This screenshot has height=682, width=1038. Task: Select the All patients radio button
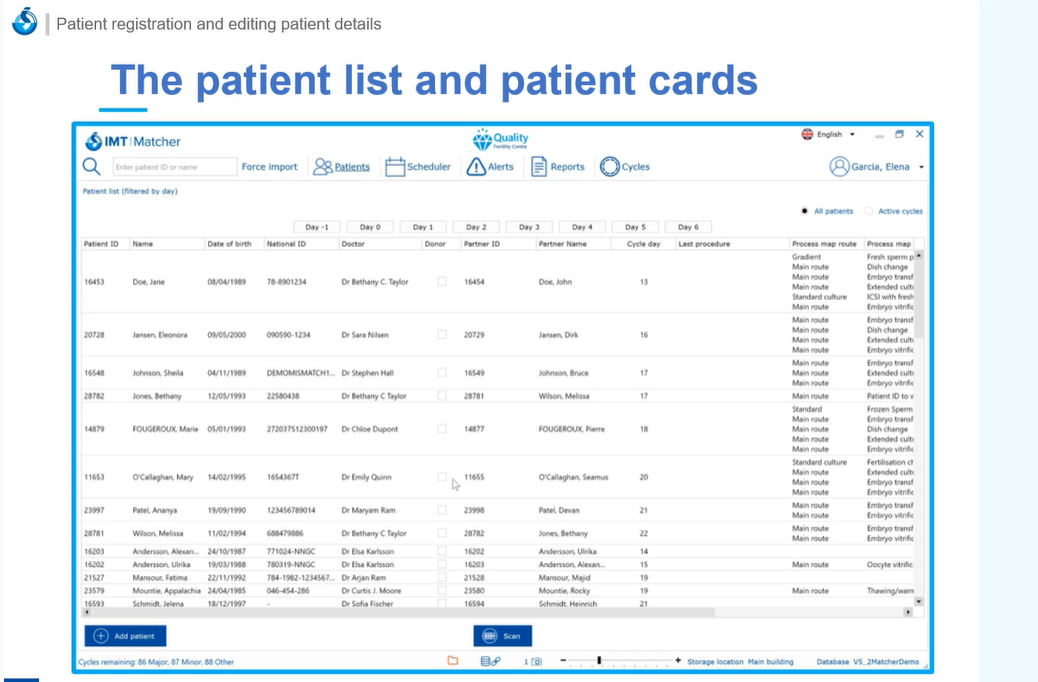pyautogui.click(x=805, y=211)
